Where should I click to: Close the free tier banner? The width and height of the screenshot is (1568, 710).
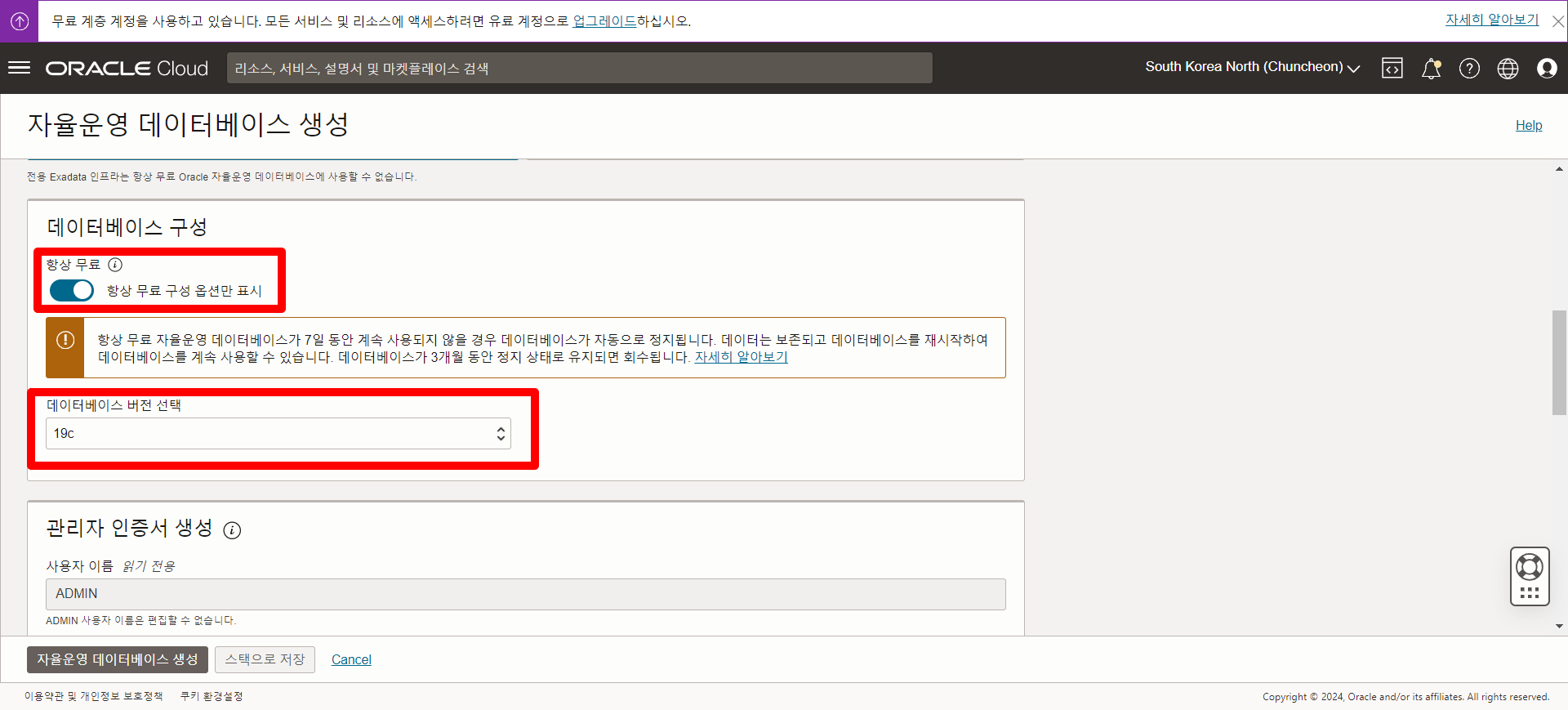click(x=1558, y=22)
